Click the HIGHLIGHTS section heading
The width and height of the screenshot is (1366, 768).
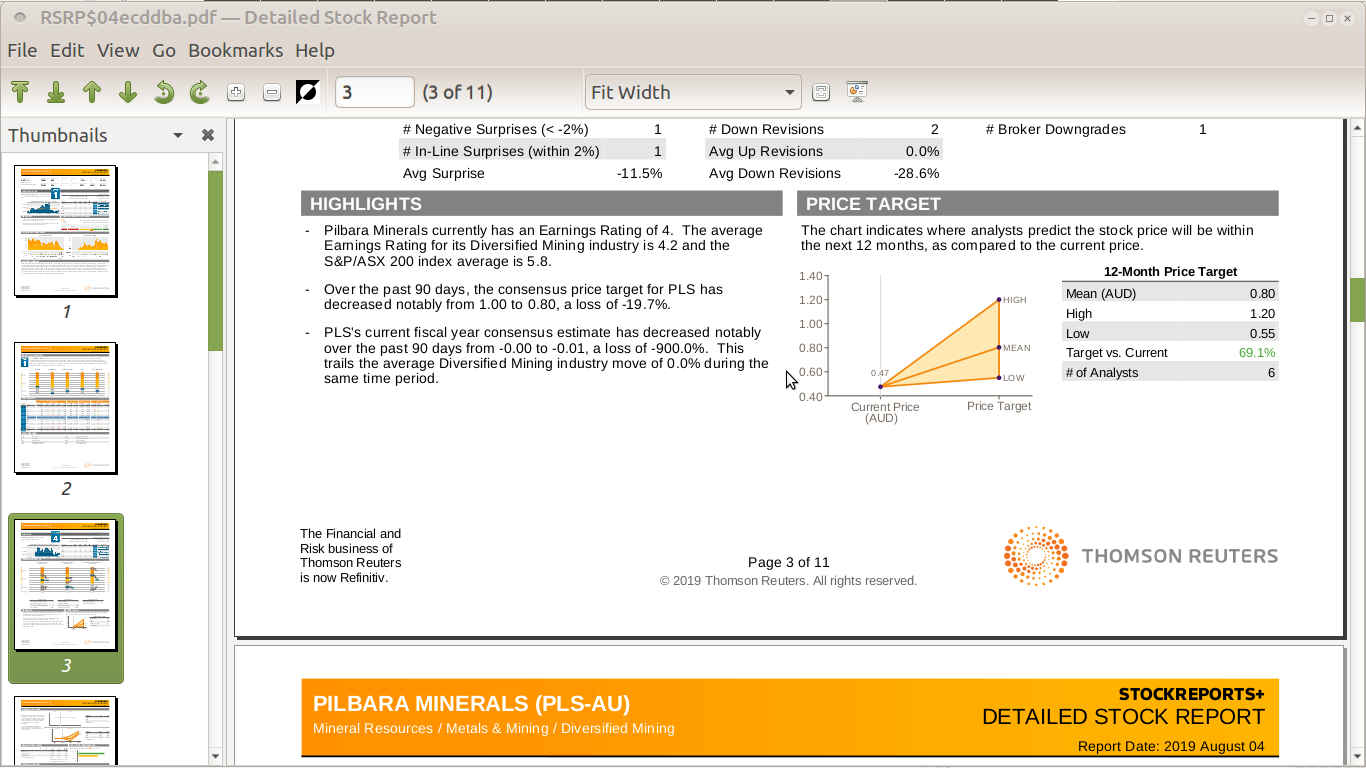(x=365, y=204)
